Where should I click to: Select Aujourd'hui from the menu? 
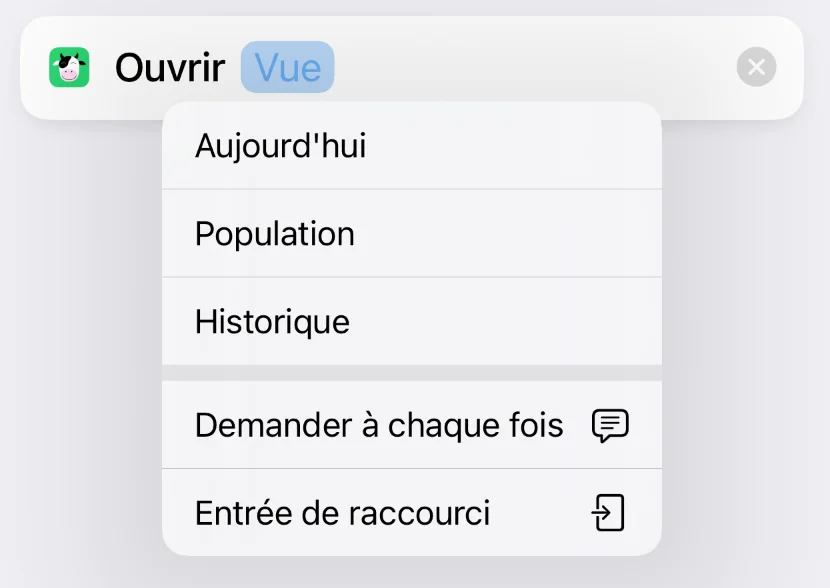281,146
